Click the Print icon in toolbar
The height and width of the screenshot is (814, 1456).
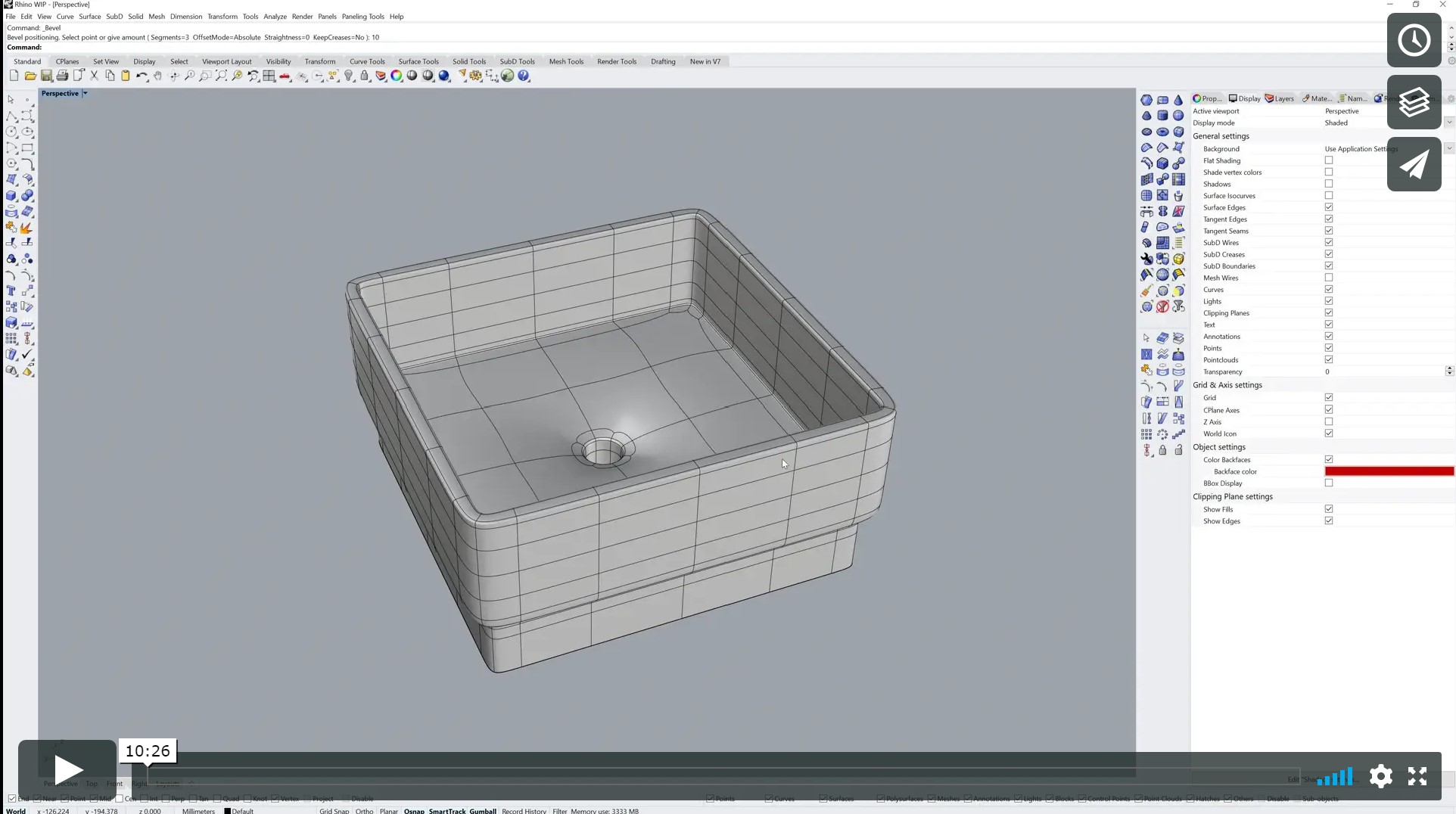click(x=62, y=76)
